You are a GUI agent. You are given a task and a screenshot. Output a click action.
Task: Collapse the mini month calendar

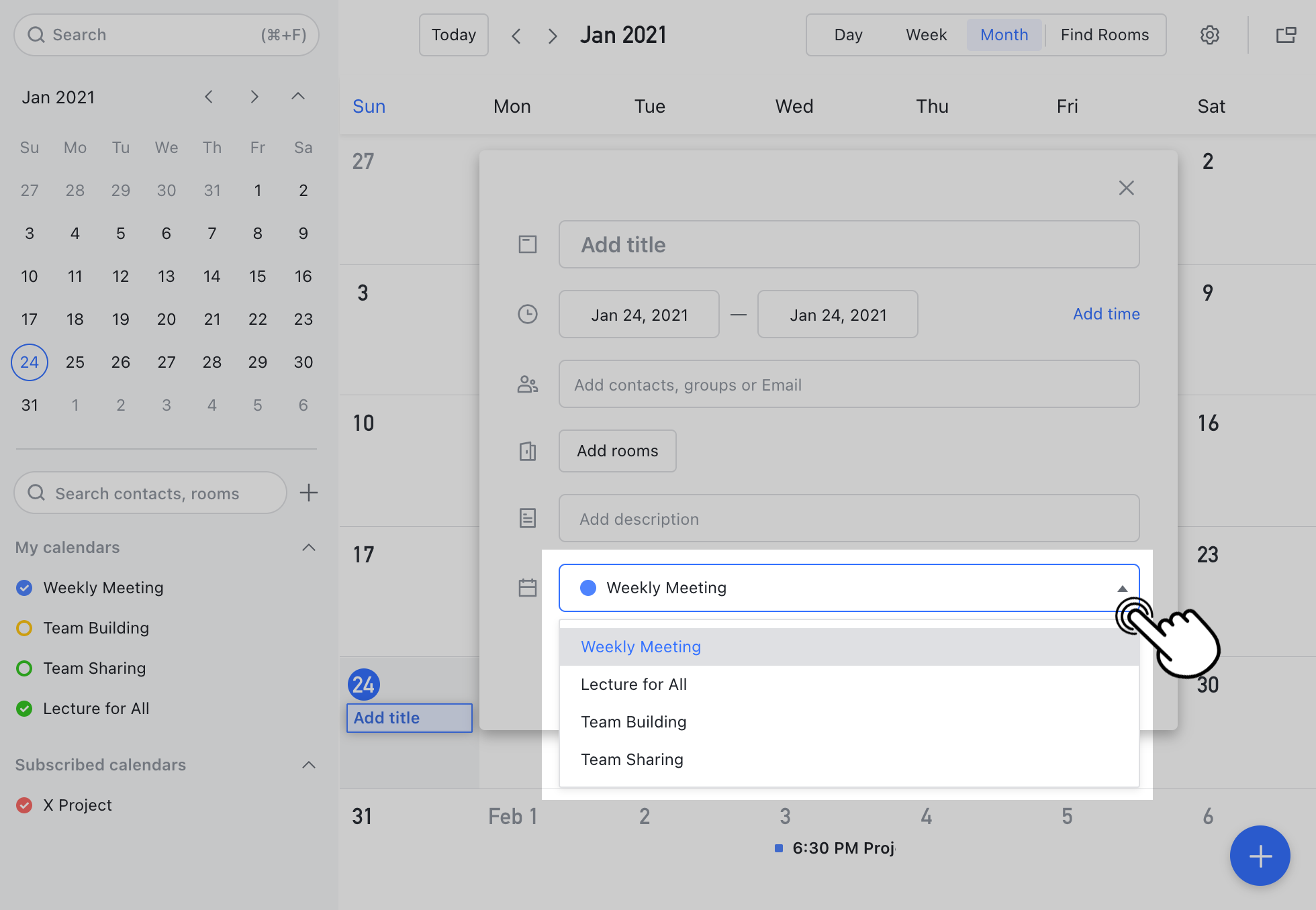tap(297, 96)
